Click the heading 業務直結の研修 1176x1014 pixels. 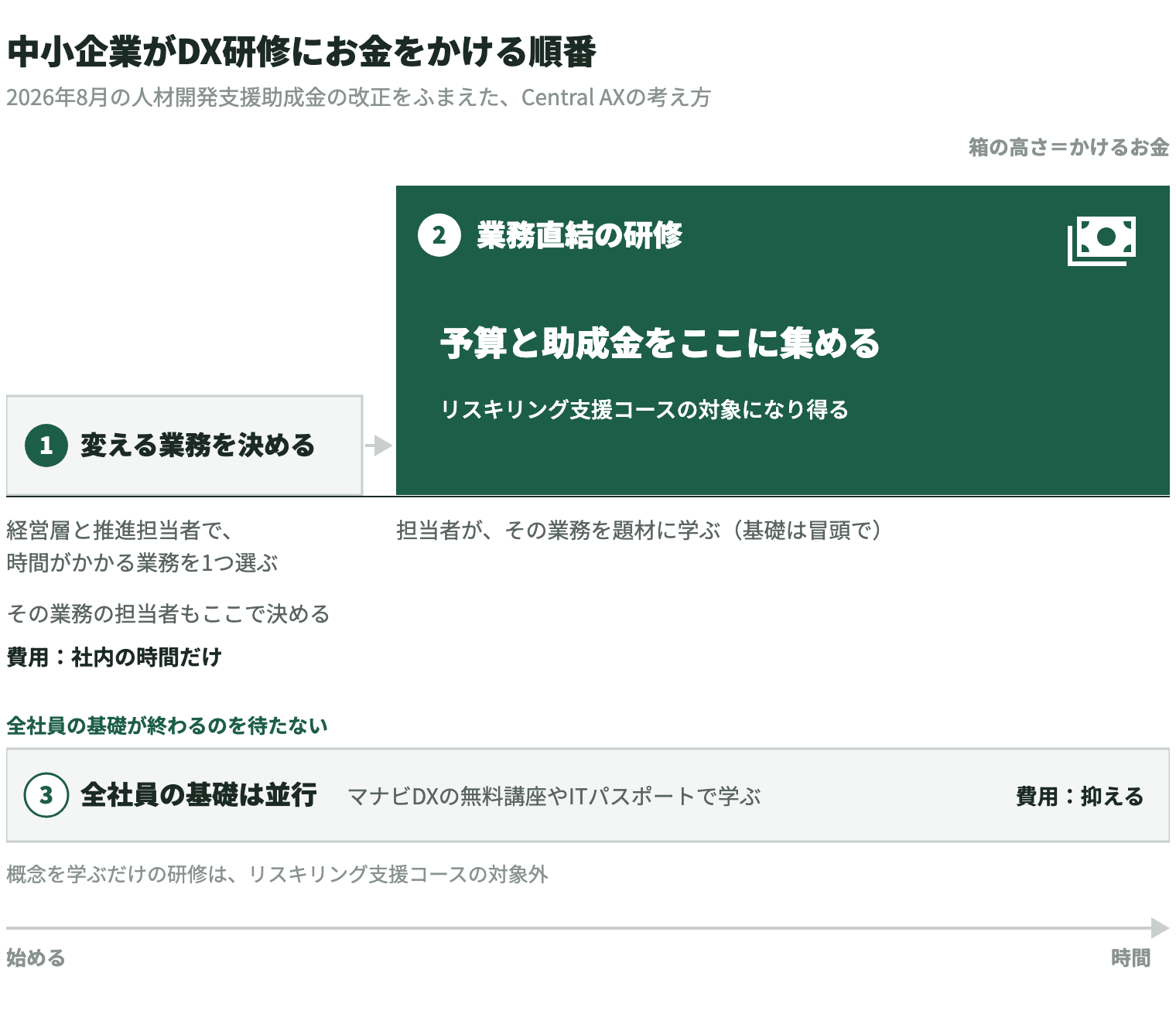(579, 235)
